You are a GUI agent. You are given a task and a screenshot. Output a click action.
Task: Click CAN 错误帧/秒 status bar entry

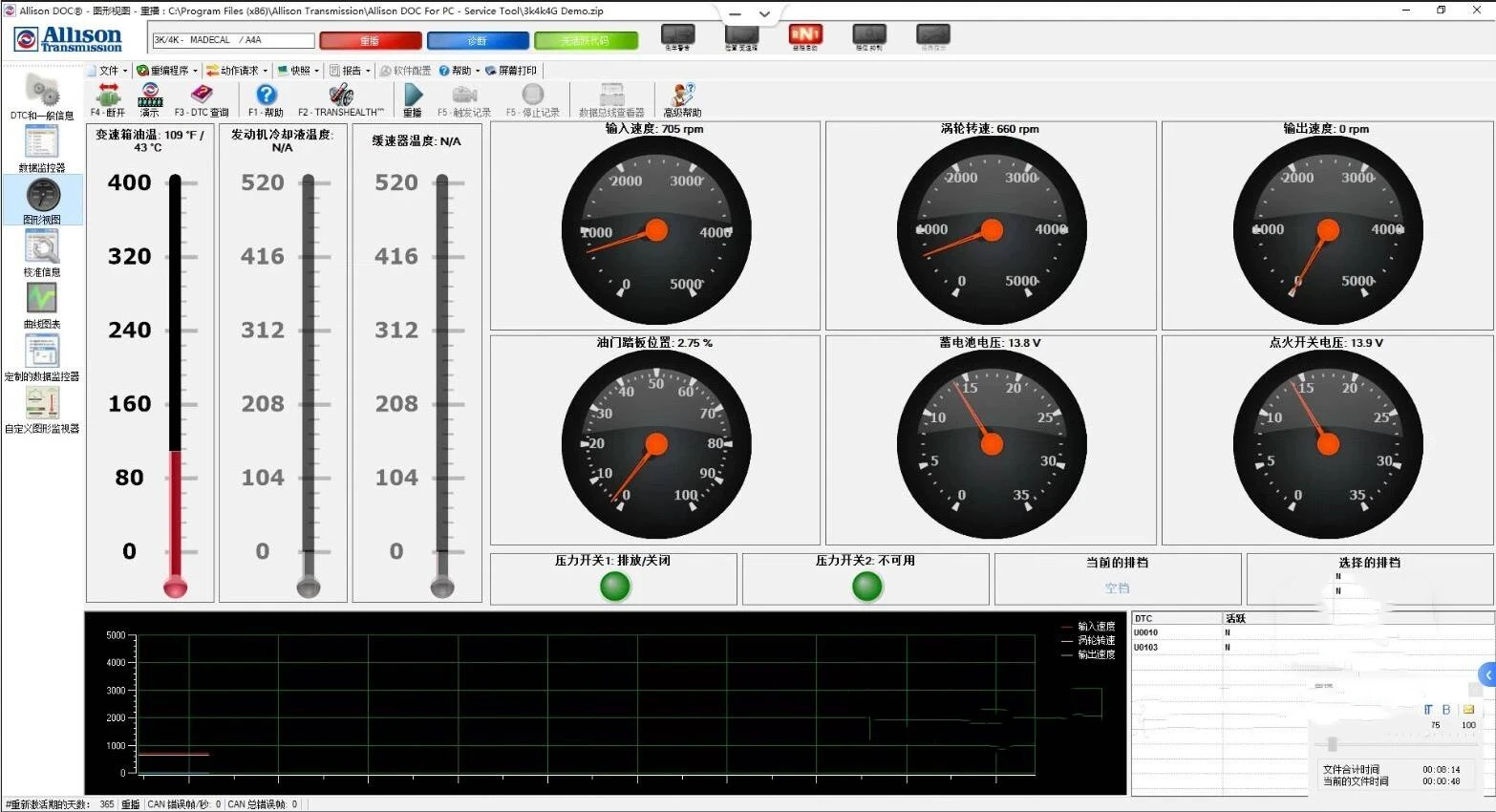184,804
